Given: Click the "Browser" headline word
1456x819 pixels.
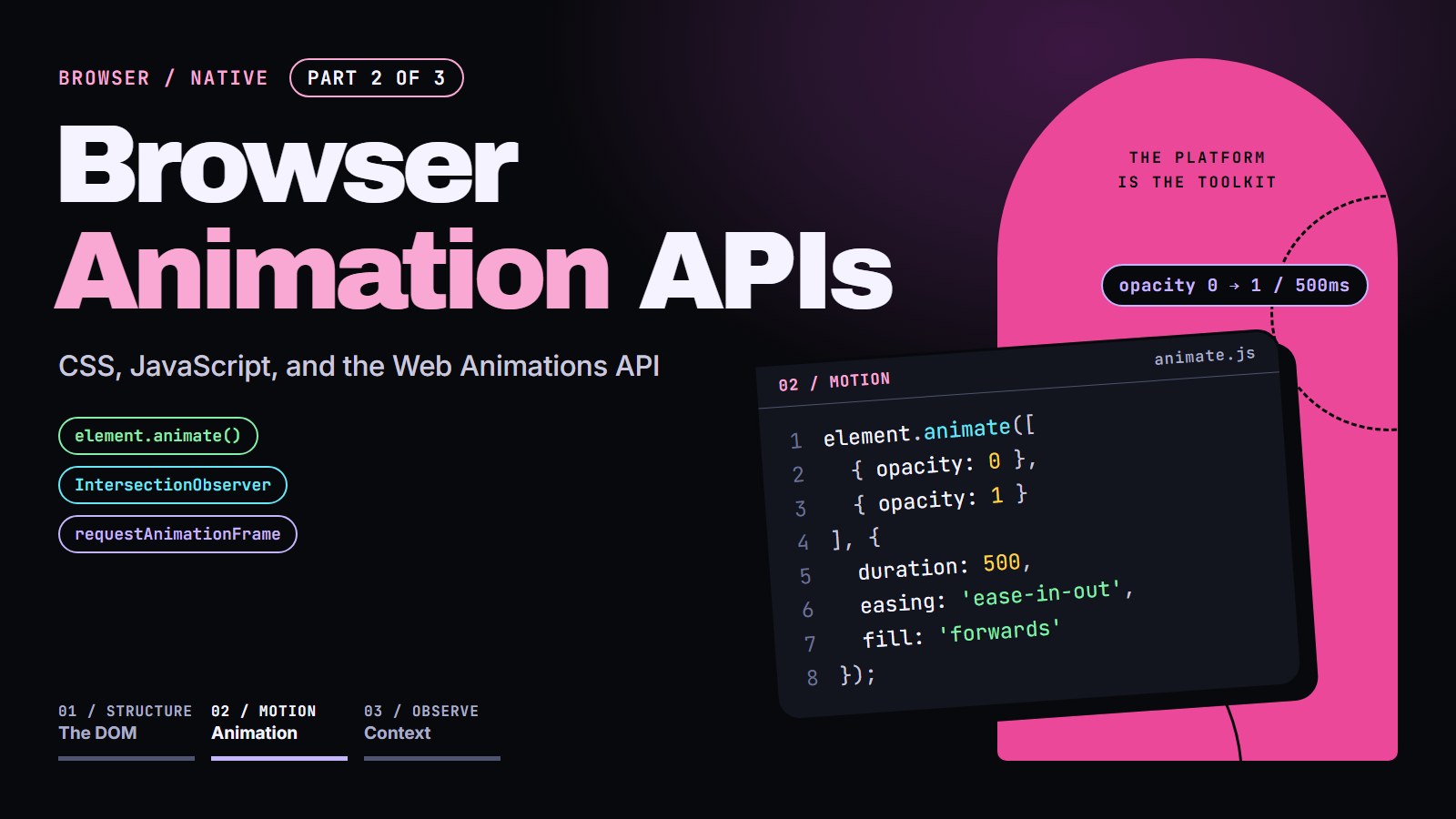Looking at the screenshot, I should click(288, 166).
